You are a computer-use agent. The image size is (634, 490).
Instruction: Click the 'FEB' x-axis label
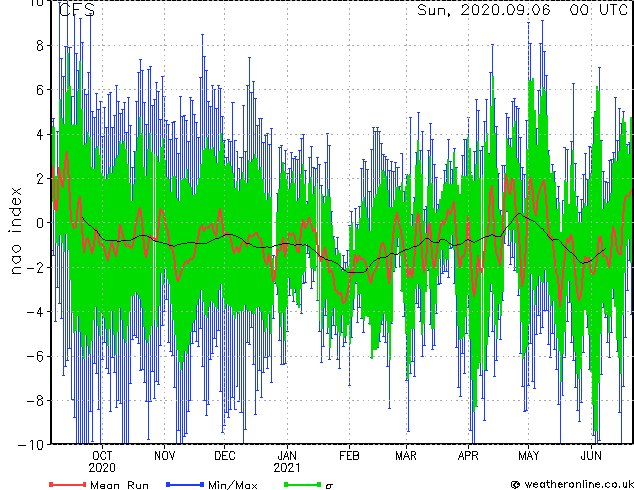click(x=349, y=456)
